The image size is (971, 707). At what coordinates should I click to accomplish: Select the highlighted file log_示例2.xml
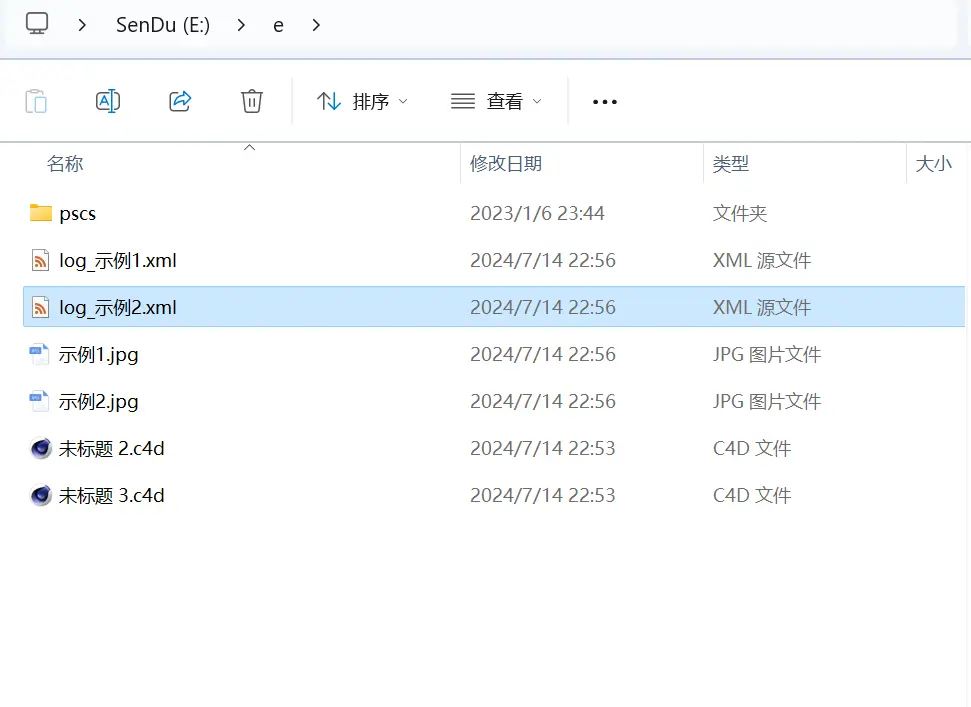tap(117, 307)
